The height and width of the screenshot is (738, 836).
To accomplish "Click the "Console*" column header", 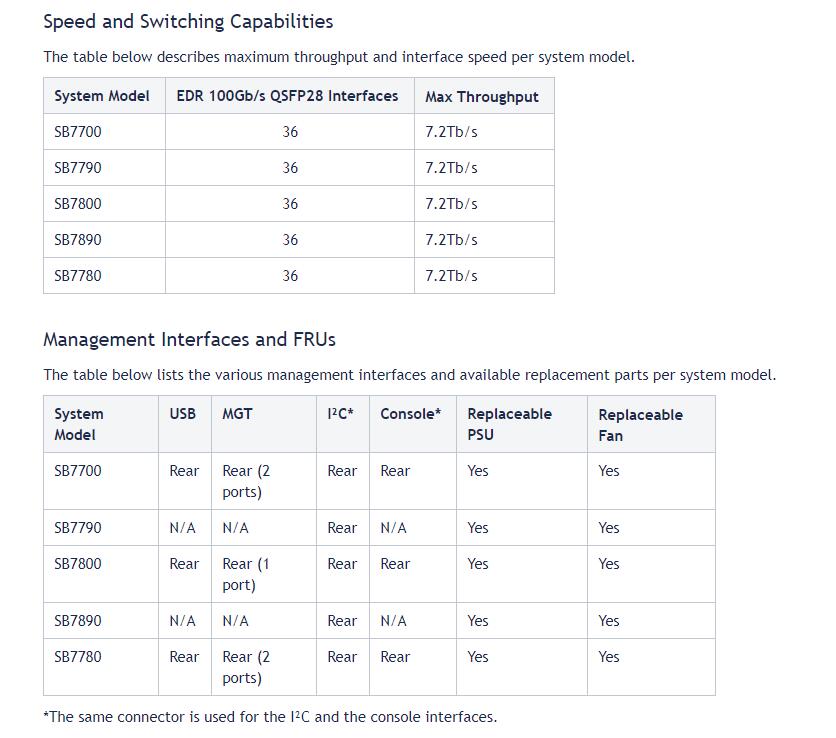I will [410, 413].
